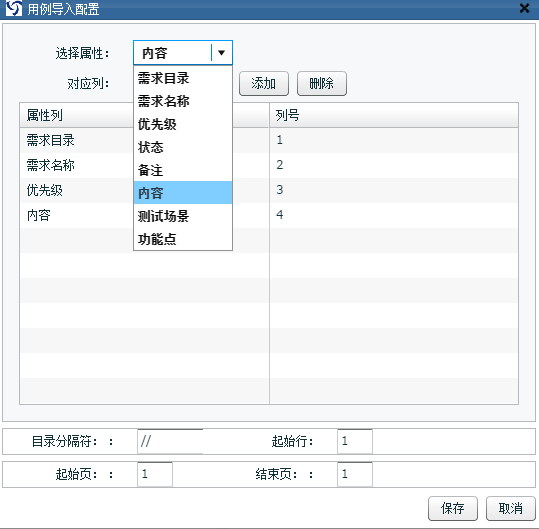Focus the 目录分隔符 input field
Image resolution: width=539 pixels, height=529 pixels.
click(170, 441)
